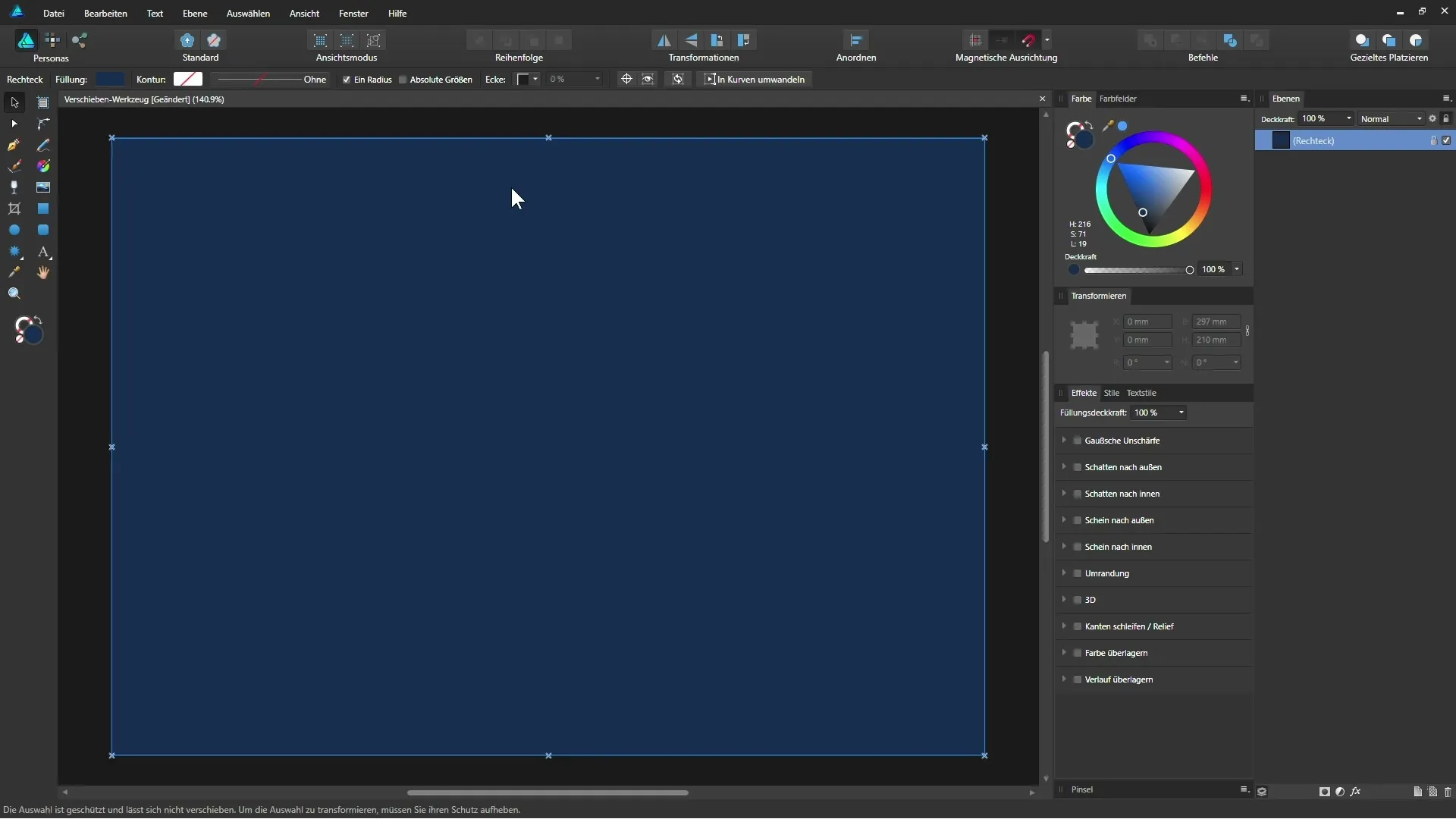Screen dimensions: 1456x819
Task: Switch to the Pixel persona
Action: point(52,40)
